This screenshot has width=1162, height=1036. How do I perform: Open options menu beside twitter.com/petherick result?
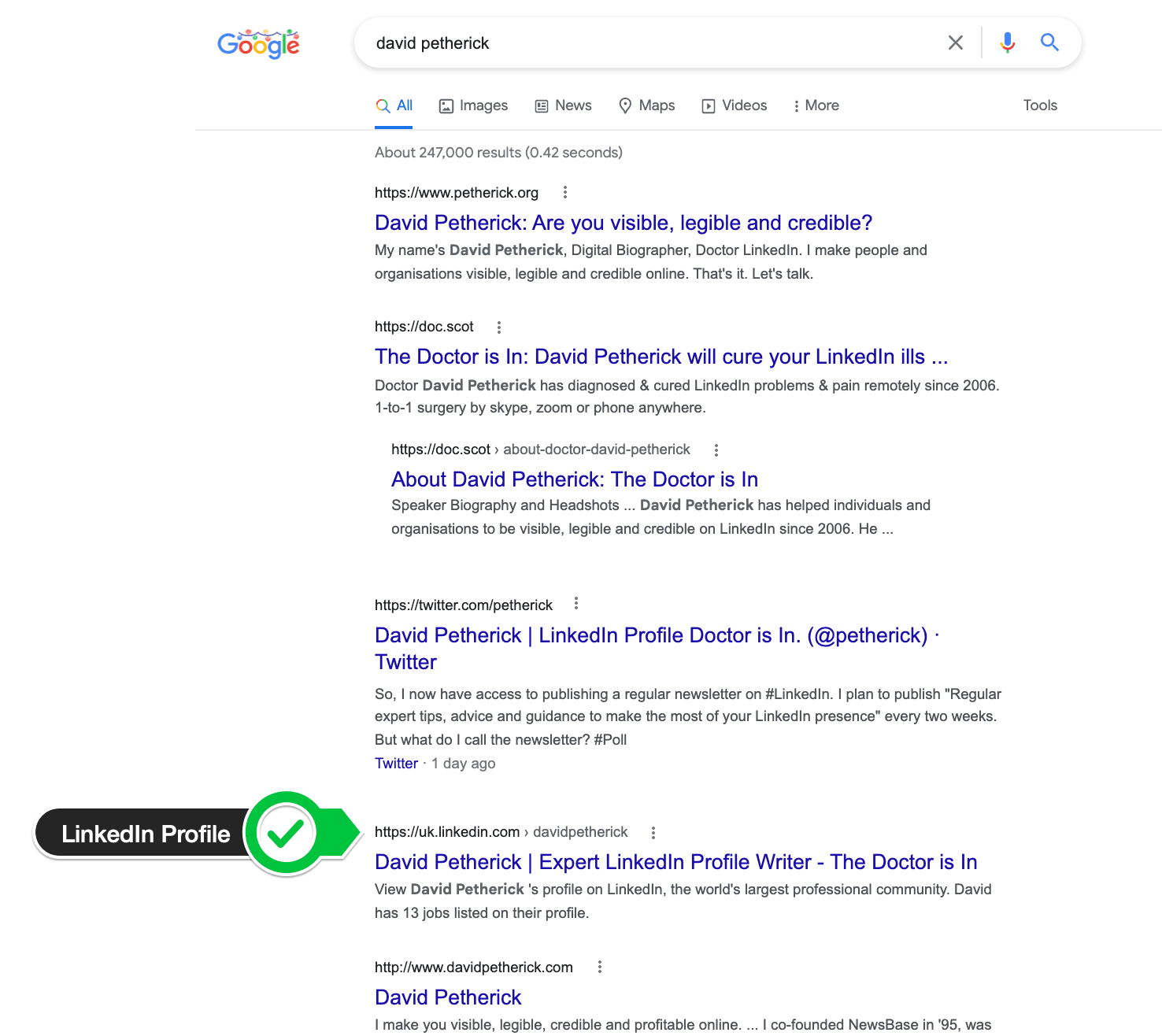[x=576, y=604]
